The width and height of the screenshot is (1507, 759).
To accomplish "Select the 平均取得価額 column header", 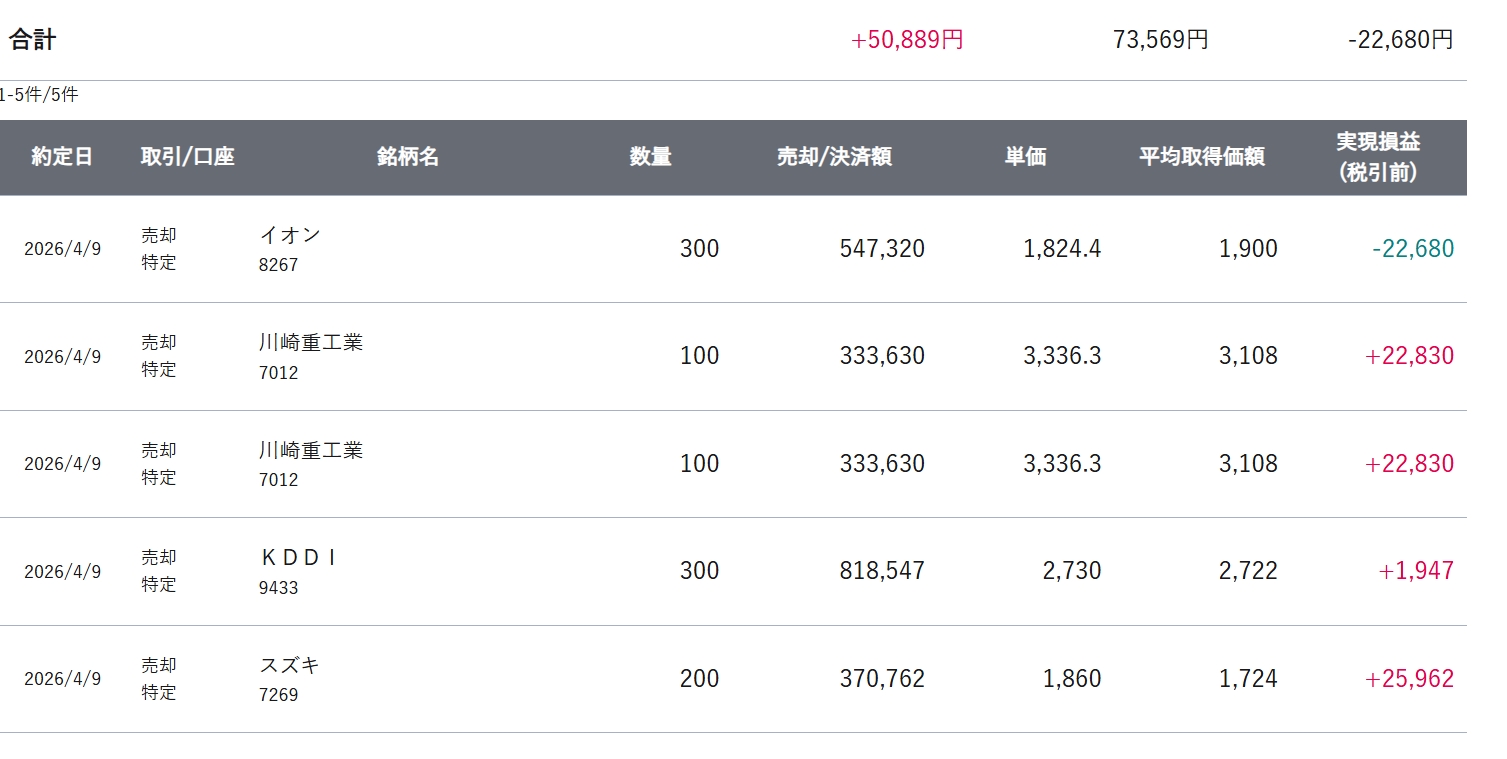I will tap(1202, 157).
